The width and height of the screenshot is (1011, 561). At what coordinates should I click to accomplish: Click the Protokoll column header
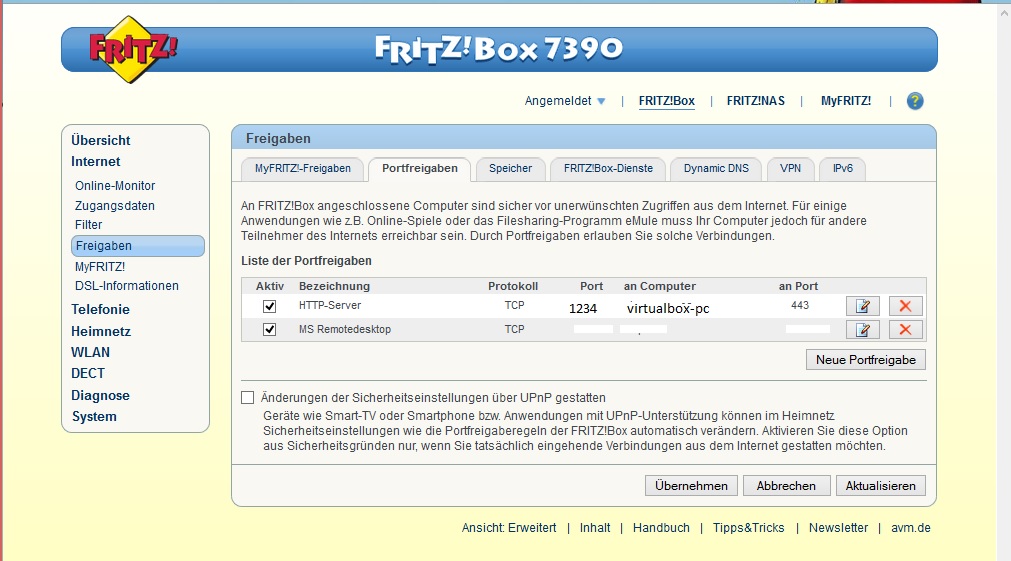513,286
